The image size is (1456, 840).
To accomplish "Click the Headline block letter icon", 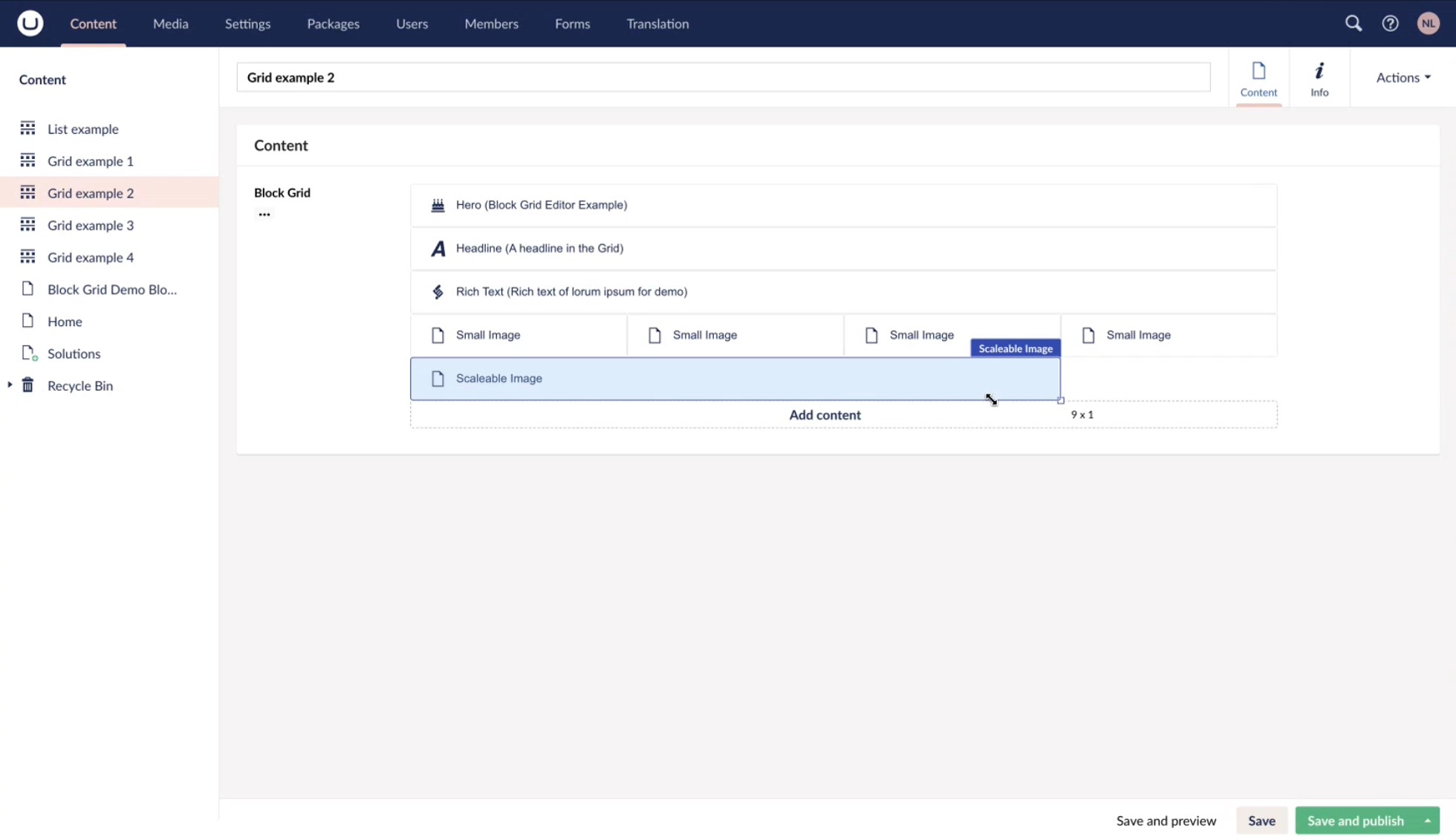I will pyautogui.click(x=438, y=249).
